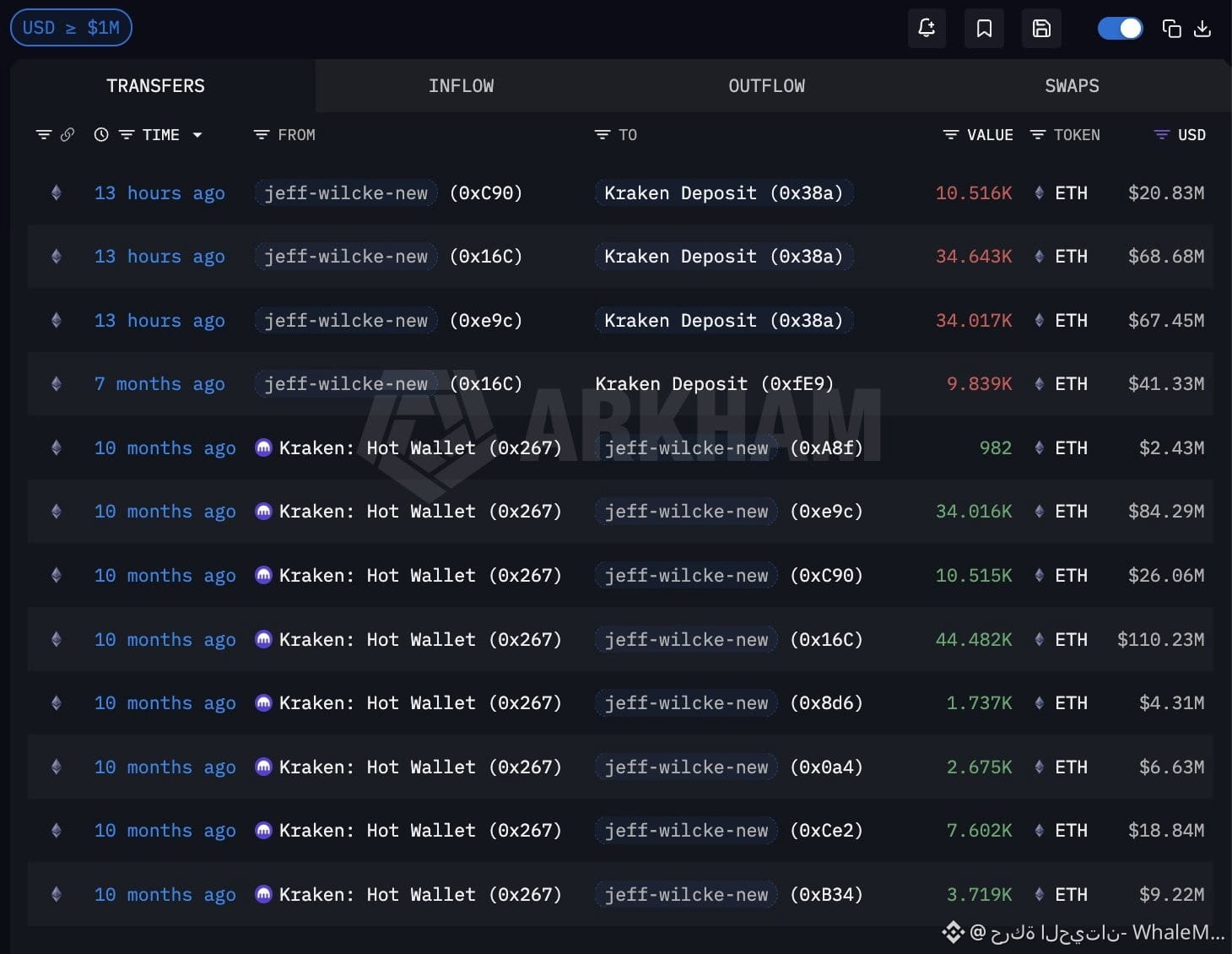
Task: Open recipient jeff-wilcke-new on the $9.22M row
Action: (x=686, y=894)
